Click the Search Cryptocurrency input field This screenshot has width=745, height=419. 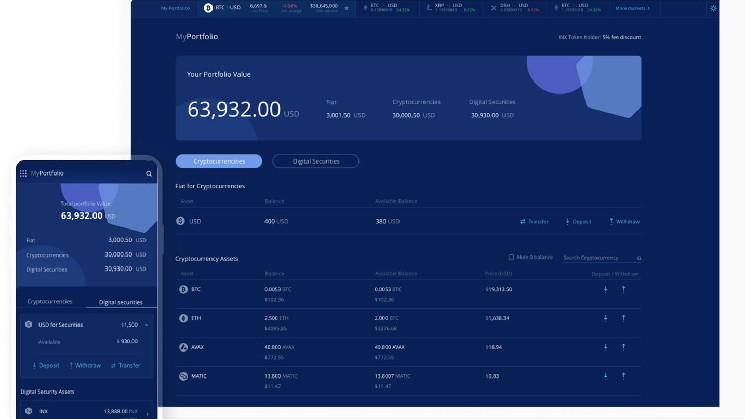pos(598,258)
